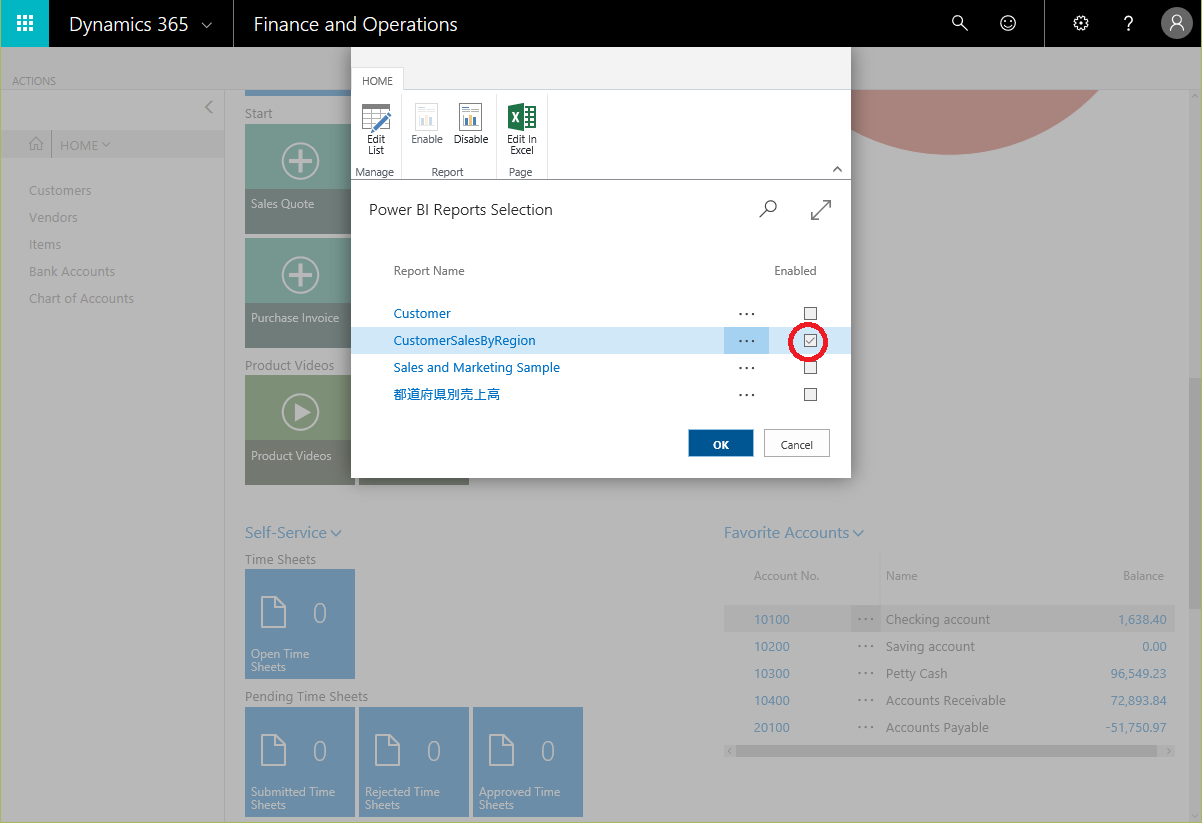Image resolution: width=1202 pixels, height=823 pixels.
Task: Expand the HOME navigation dropdown
Action: [85, 145]
